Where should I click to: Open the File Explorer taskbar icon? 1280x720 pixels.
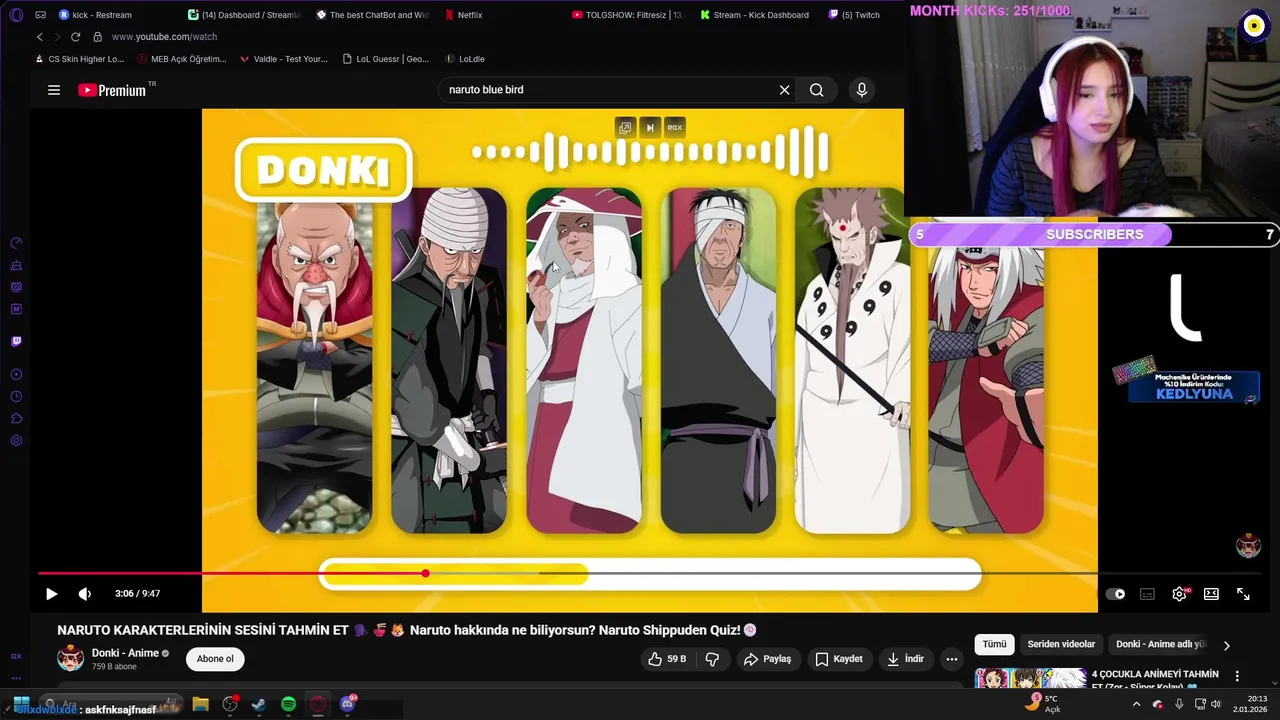pos(200,704)
